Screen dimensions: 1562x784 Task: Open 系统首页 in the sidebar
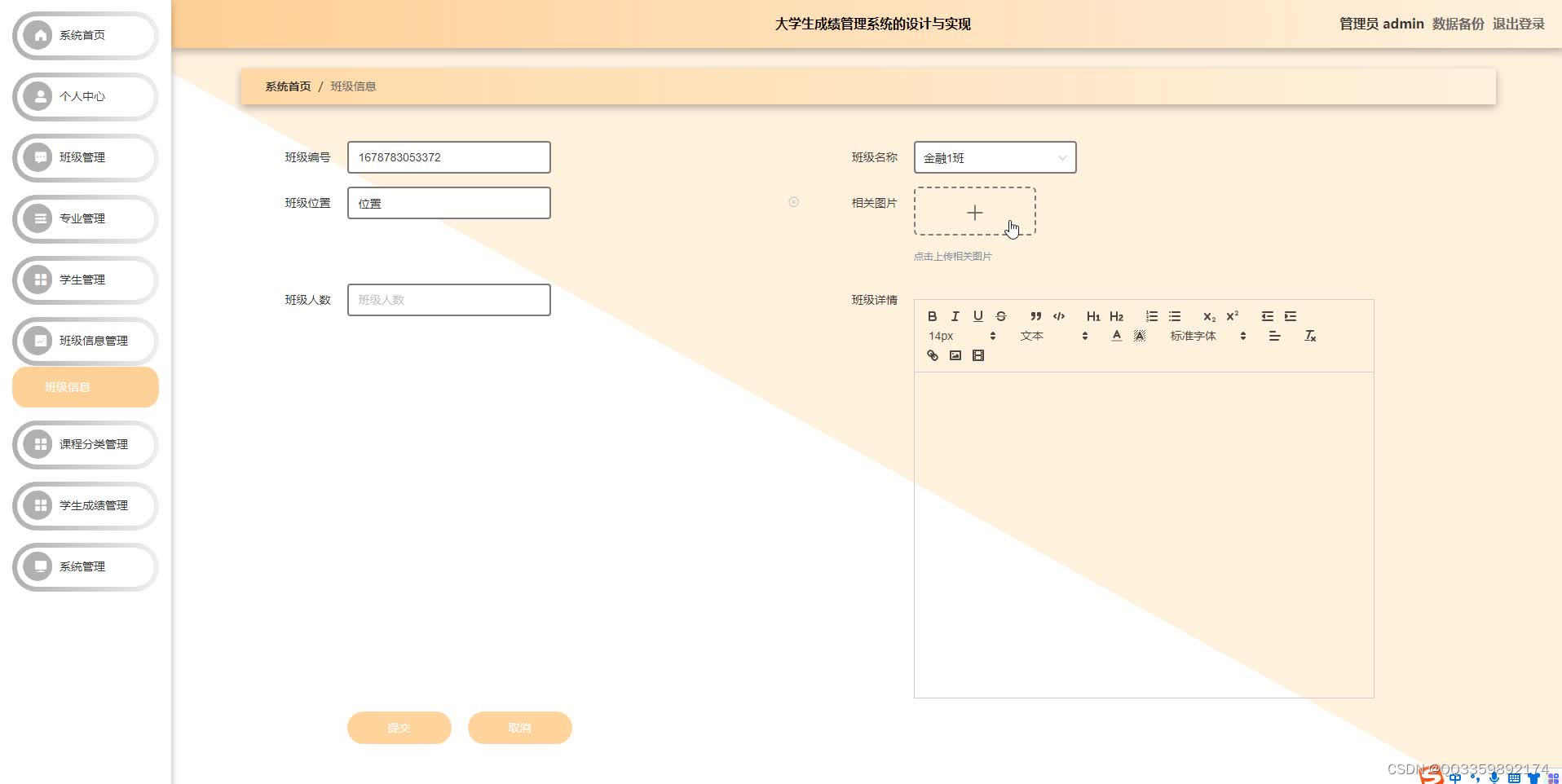(86, 35)
